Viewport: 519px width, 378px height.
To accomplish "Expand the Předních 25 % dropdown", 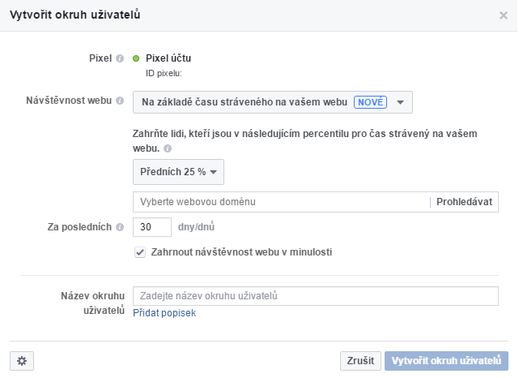I will click(x=178, y=172).
